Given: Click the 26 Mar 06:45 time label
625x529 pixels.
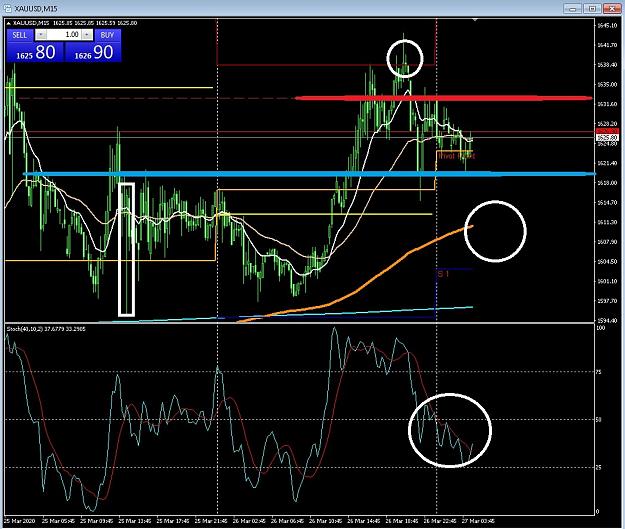Looking at the screenshot, I should tap(287, 521).
